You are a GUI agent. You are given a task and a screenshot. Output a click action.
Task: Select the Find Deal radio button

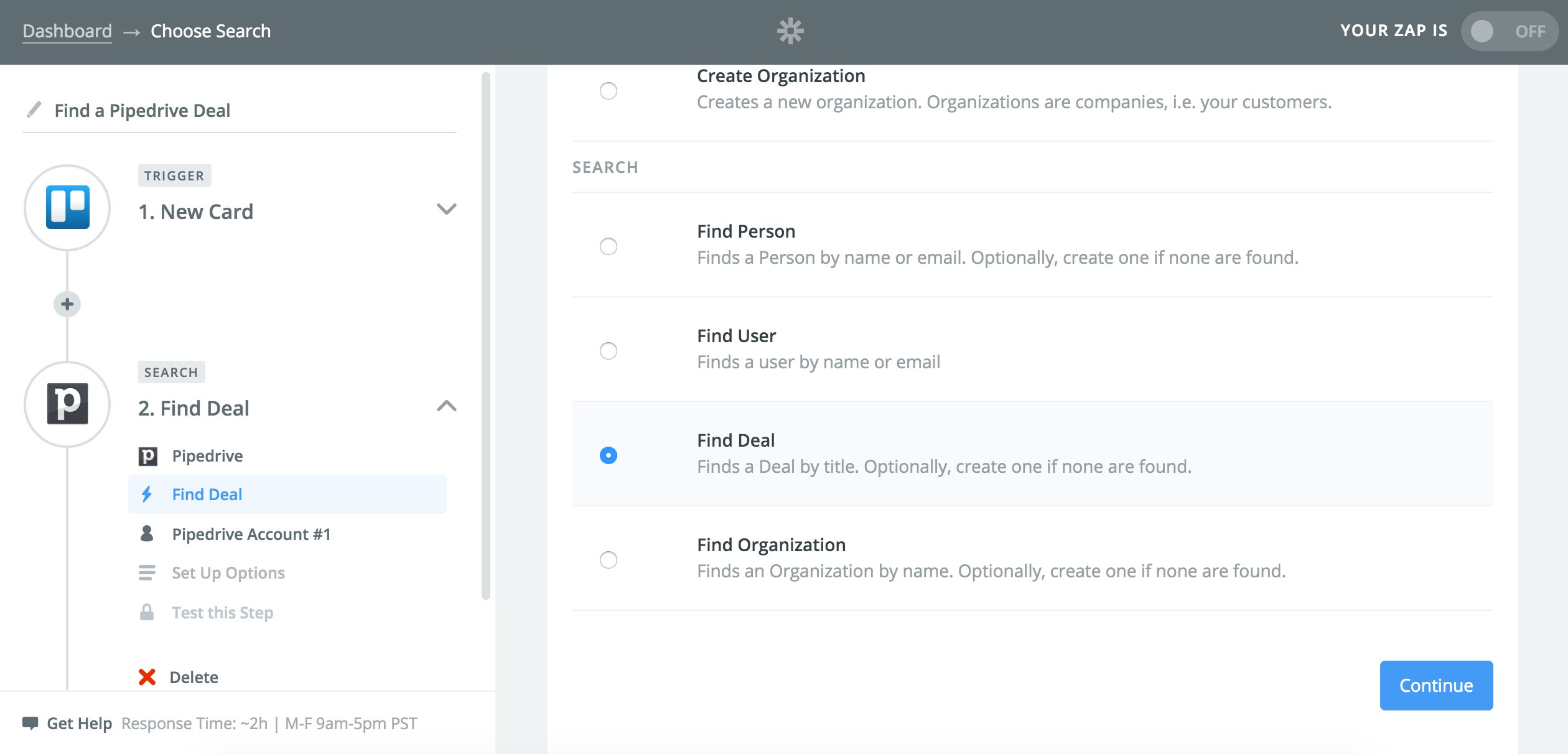pyautogui.click(x=608, y=455)
